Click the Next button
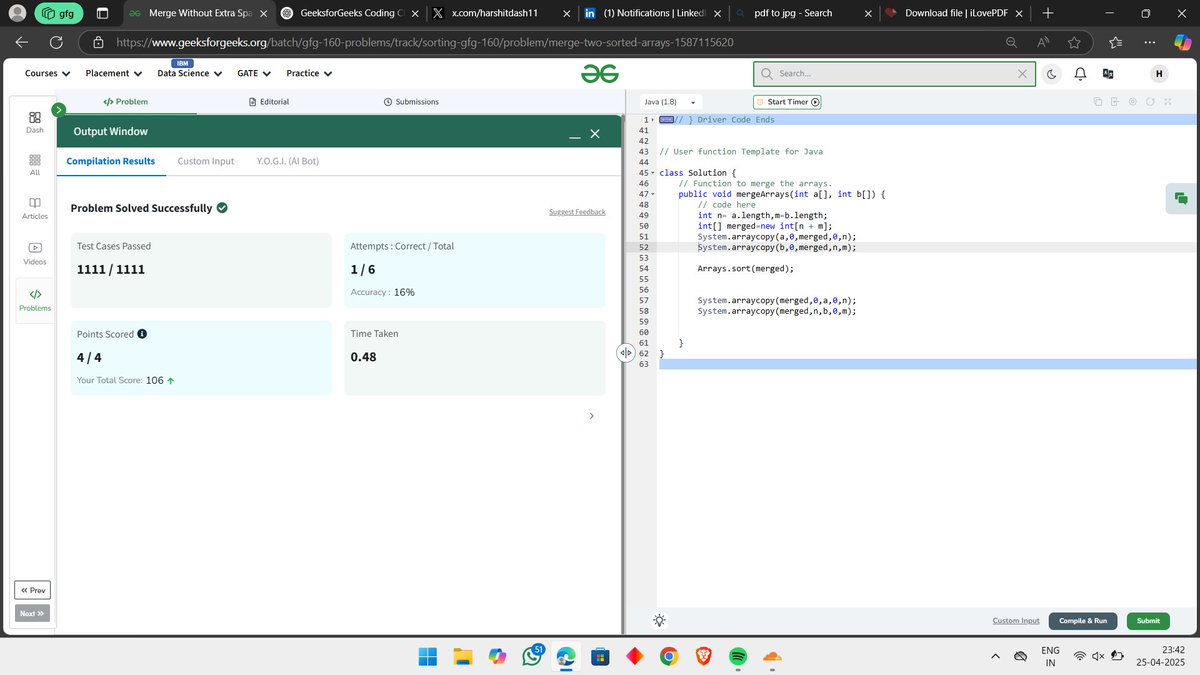The image size is (1200, 675). 33,613
